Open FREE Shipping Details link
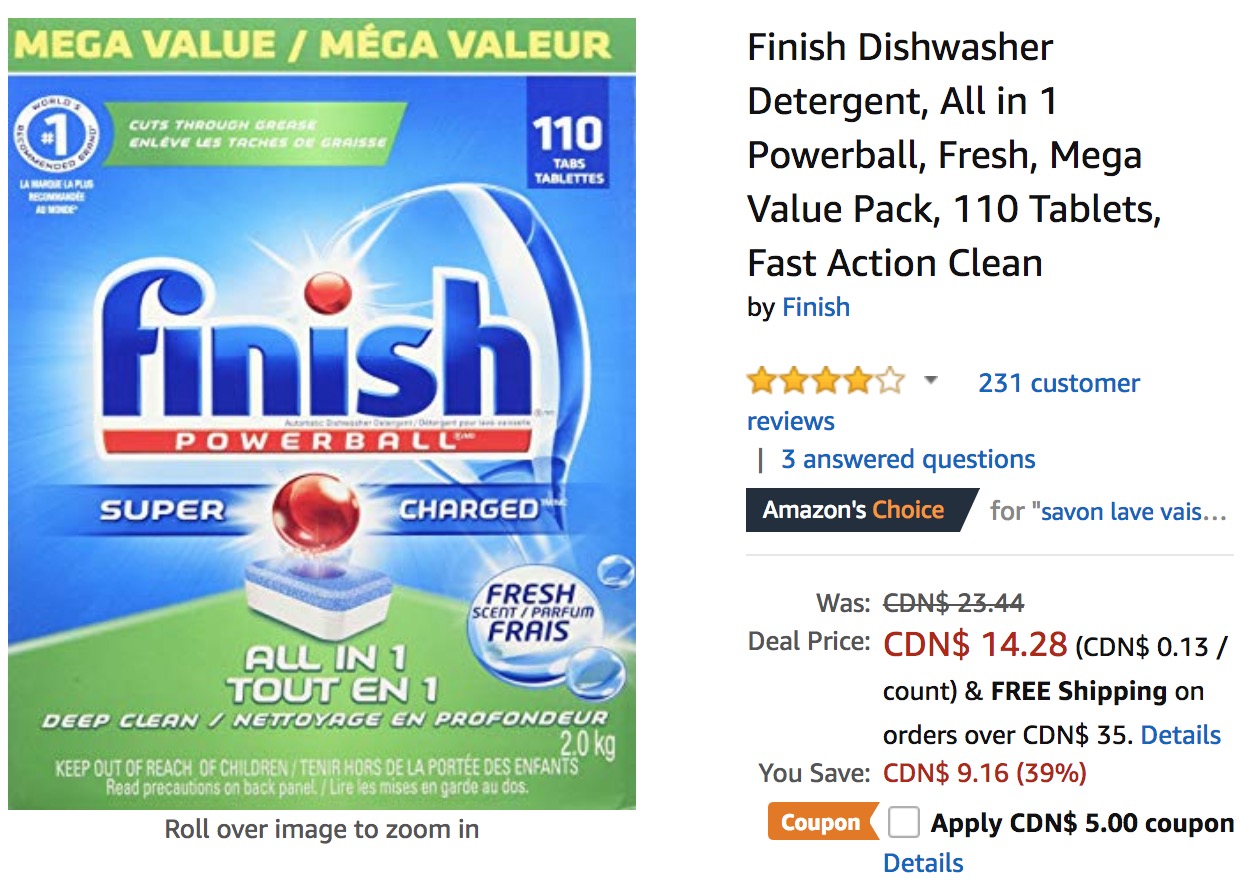The width and height of the screenshot is (1254, 884). (1181, 735)
